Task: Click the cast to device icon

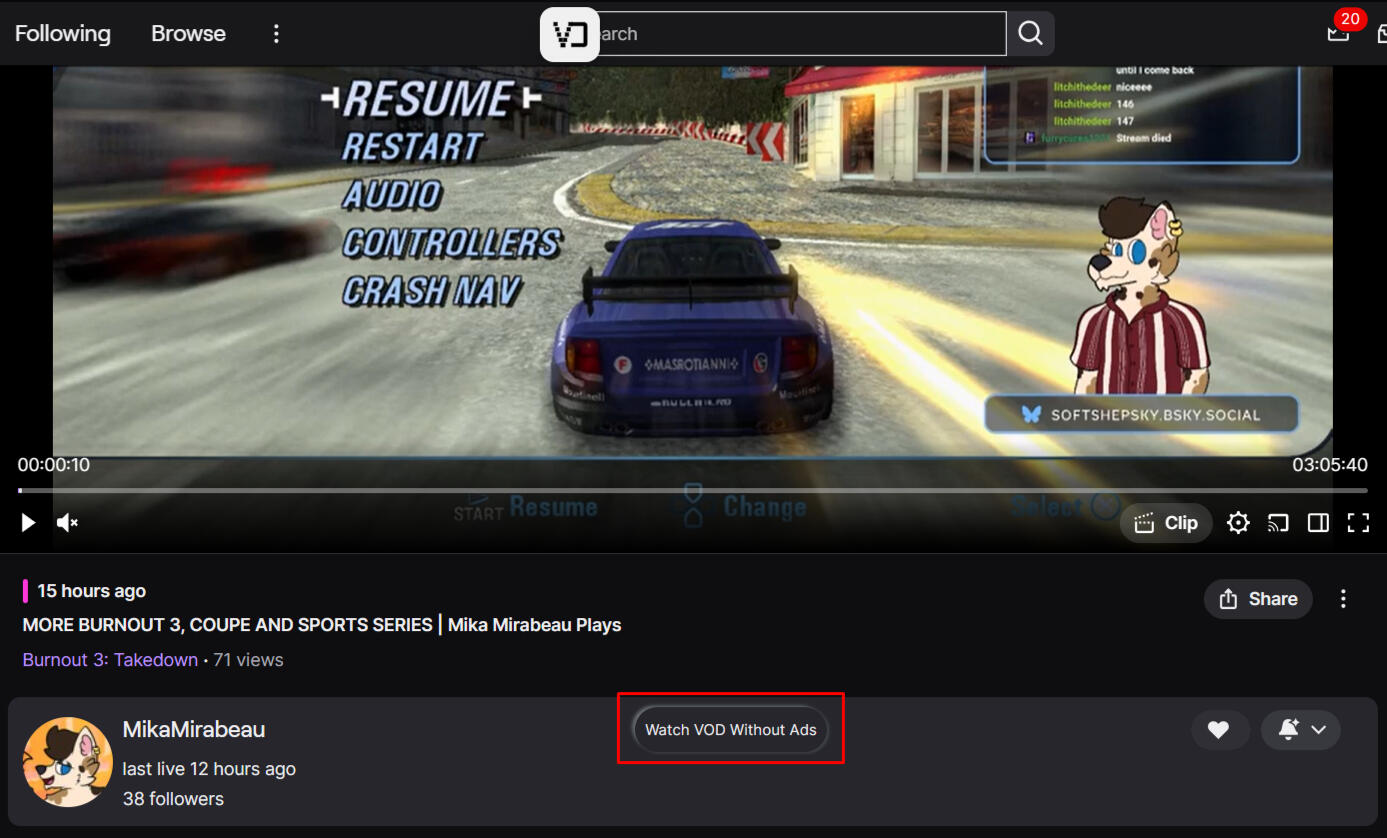Action: pos(1278,523)
